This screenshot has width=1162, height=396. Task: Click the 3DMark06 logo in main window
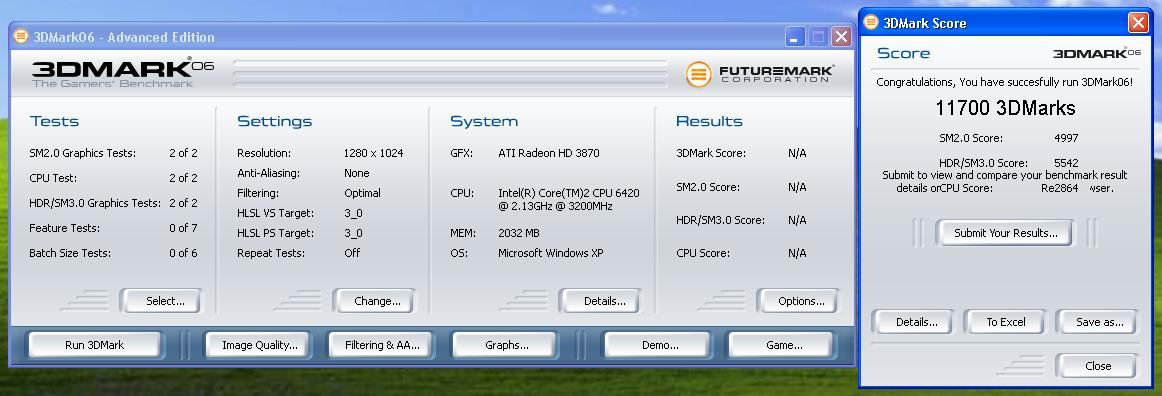point(122,73)
